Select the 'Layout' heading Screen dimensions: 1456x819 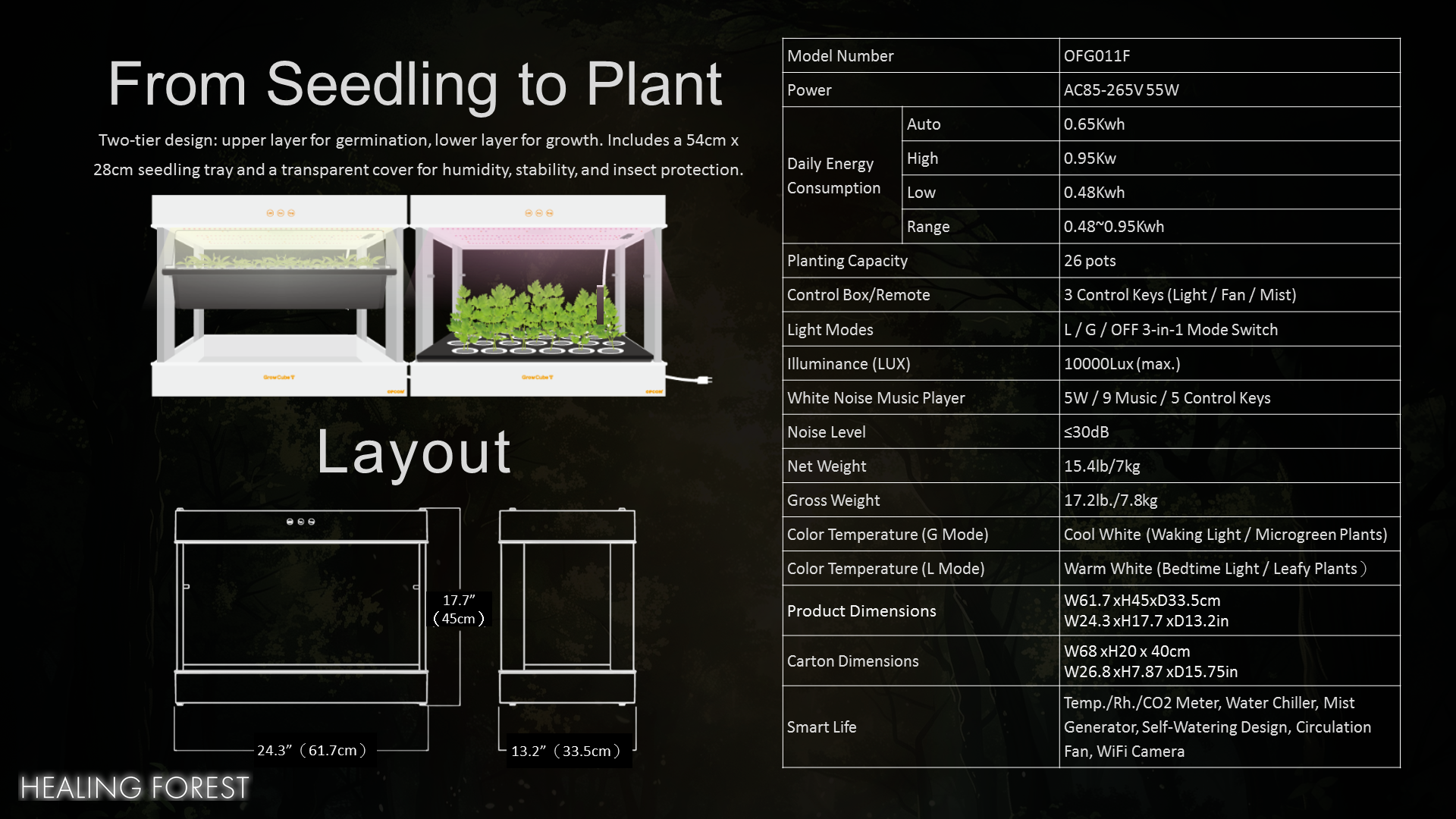[414, 452]
